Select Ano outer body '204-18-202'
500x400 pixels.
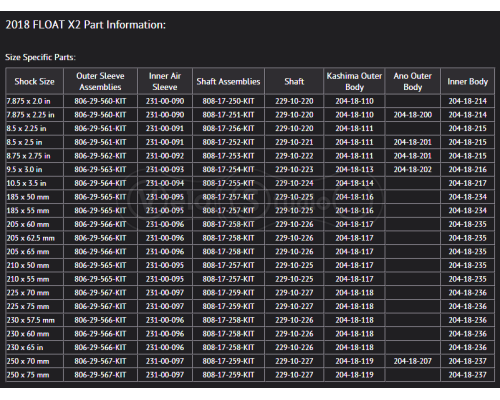pyautogui.click(x=413, y=169)
